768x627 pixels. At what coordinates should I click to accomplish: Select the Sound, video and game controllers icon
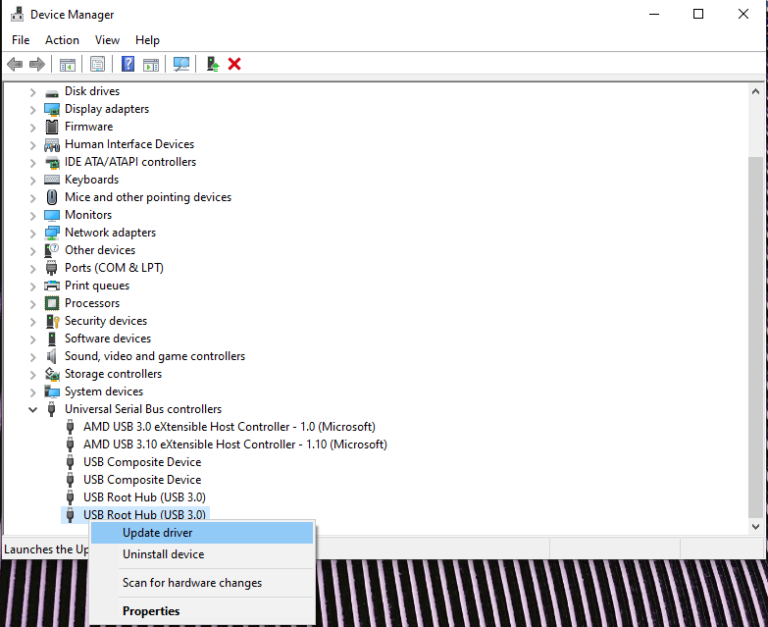(x=52, y=356)
